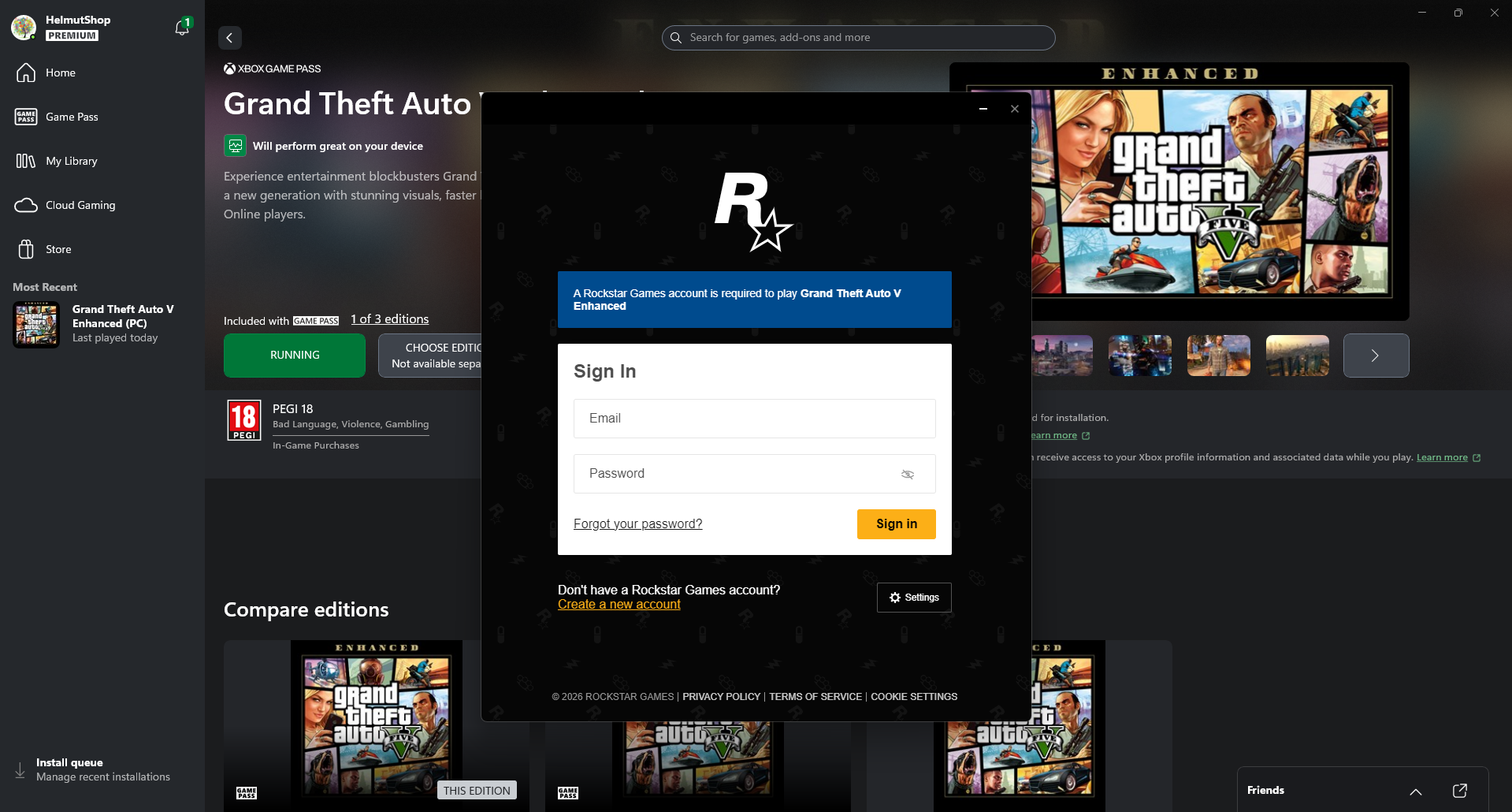Click the first edition's Game Pass badge
The height and width of the screenshot is (812, 1512).
pyautogui.click(x=247, y=793)
